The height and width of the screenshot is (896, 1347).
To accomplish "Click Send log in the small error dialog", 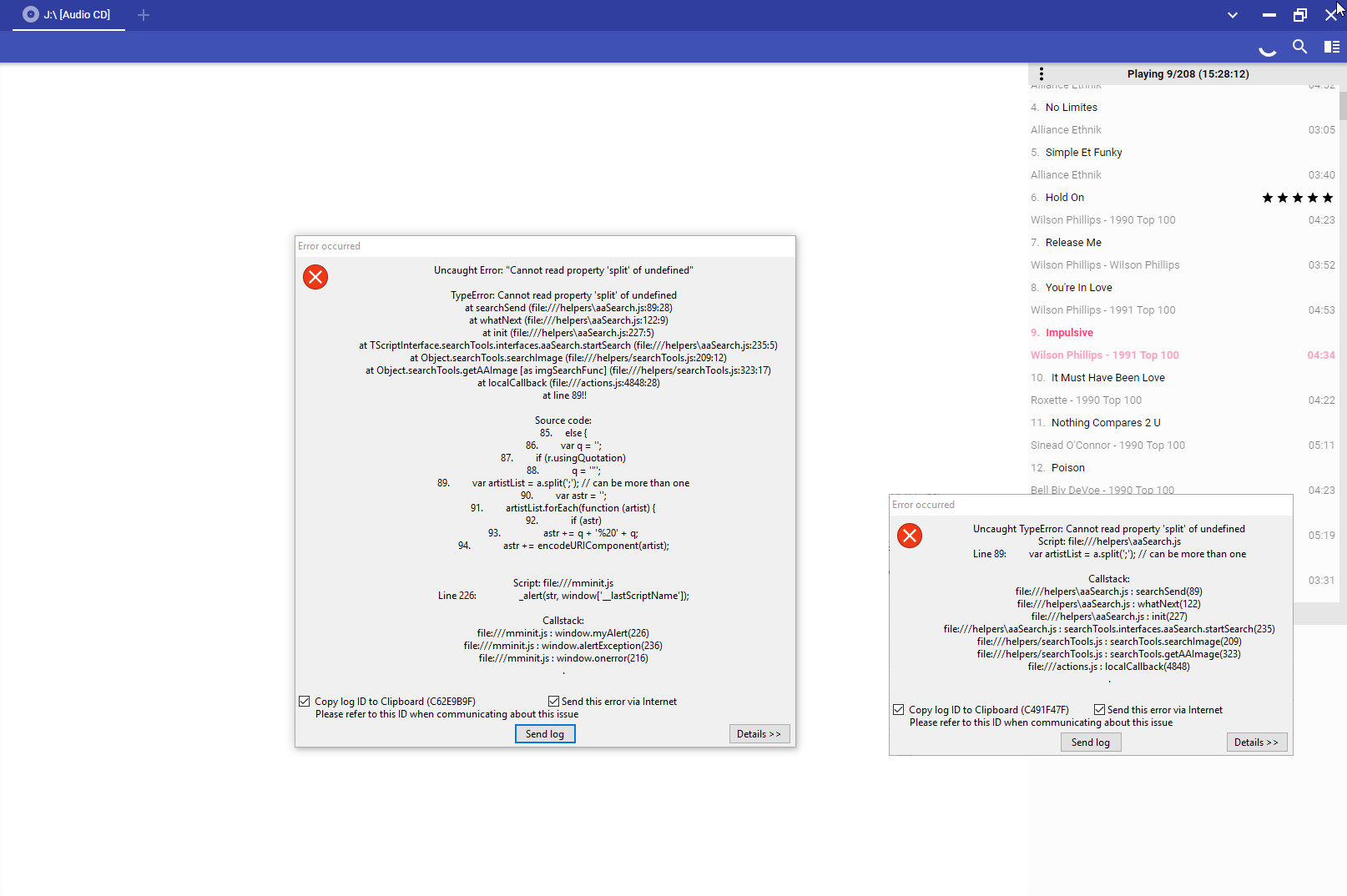I will coord(1091,742).
